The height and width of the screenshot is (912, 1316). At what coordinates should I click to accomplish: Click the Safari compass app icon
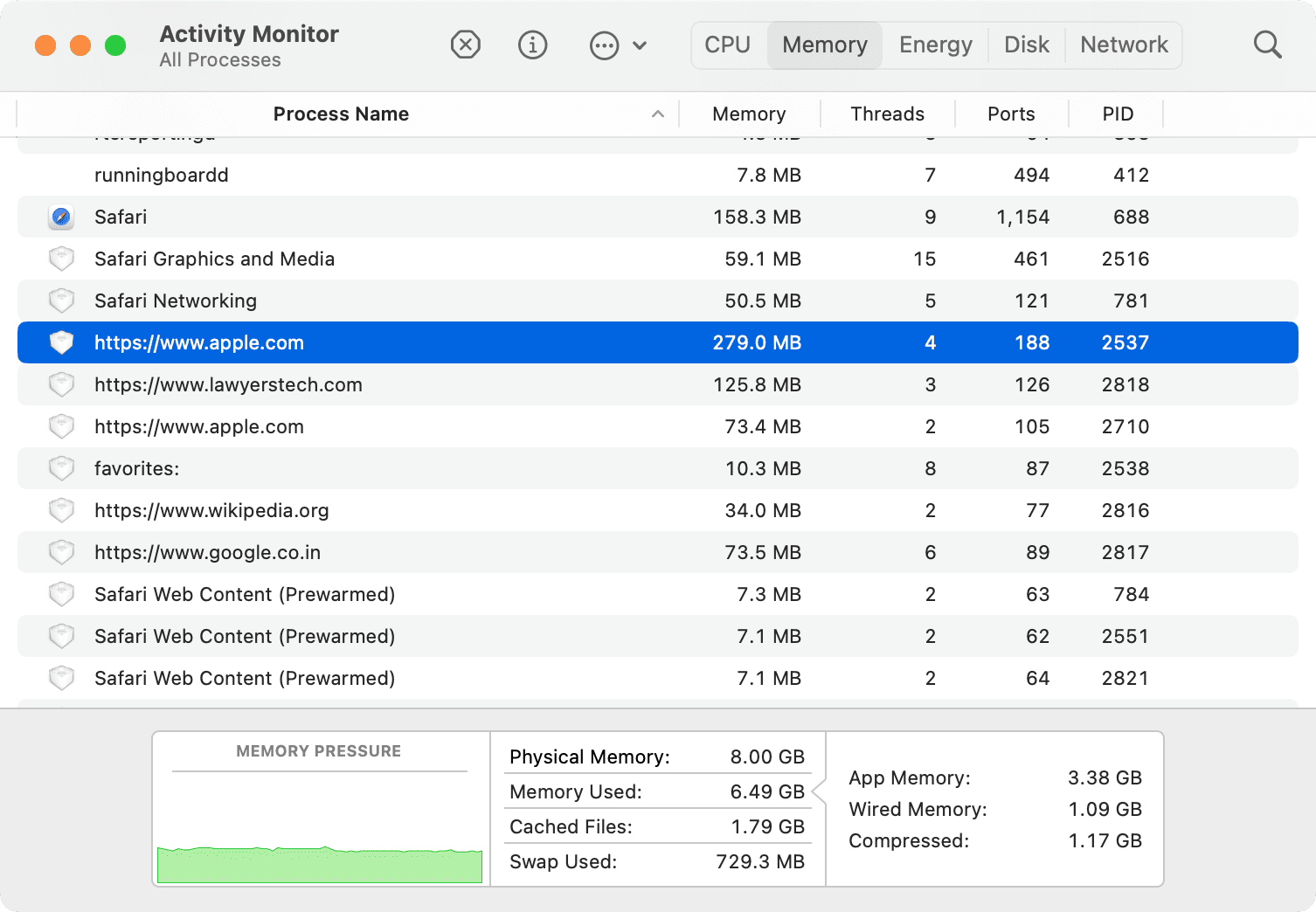(61, 217)
